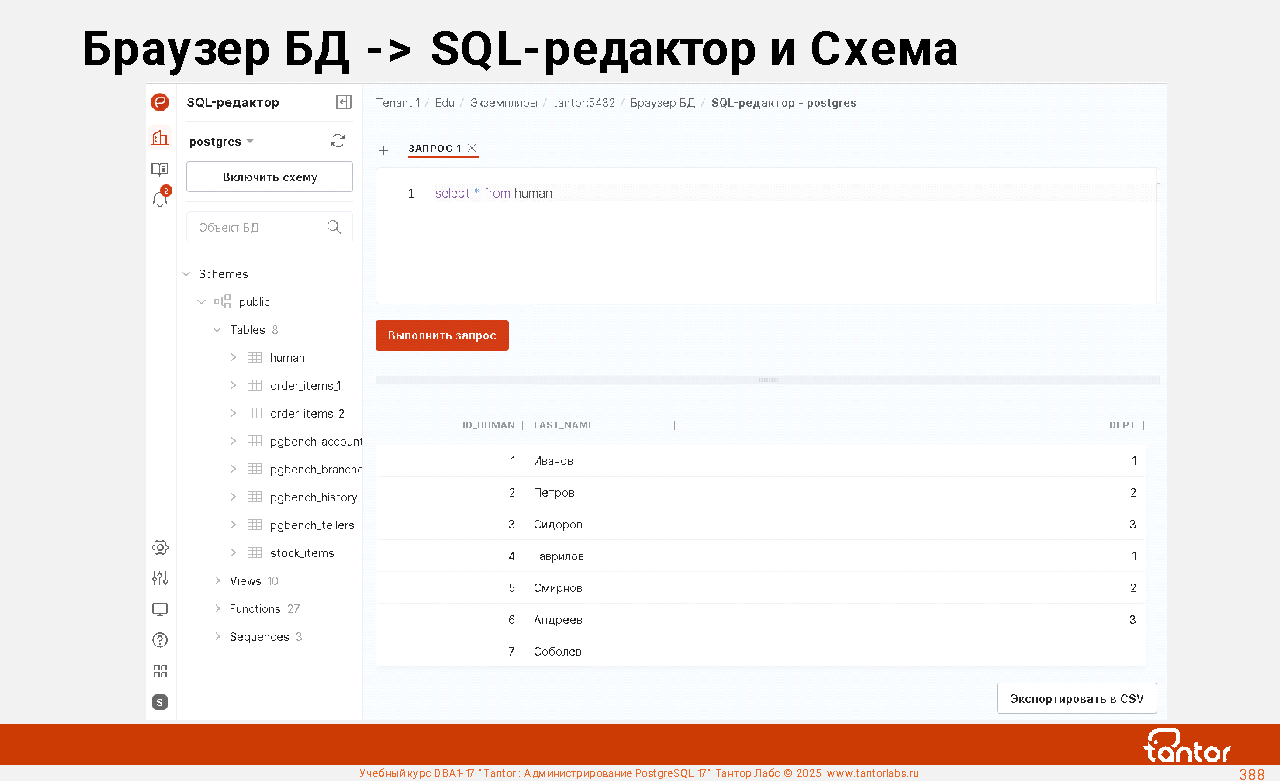Select the Запрос 1 tab

pos(434,149)
